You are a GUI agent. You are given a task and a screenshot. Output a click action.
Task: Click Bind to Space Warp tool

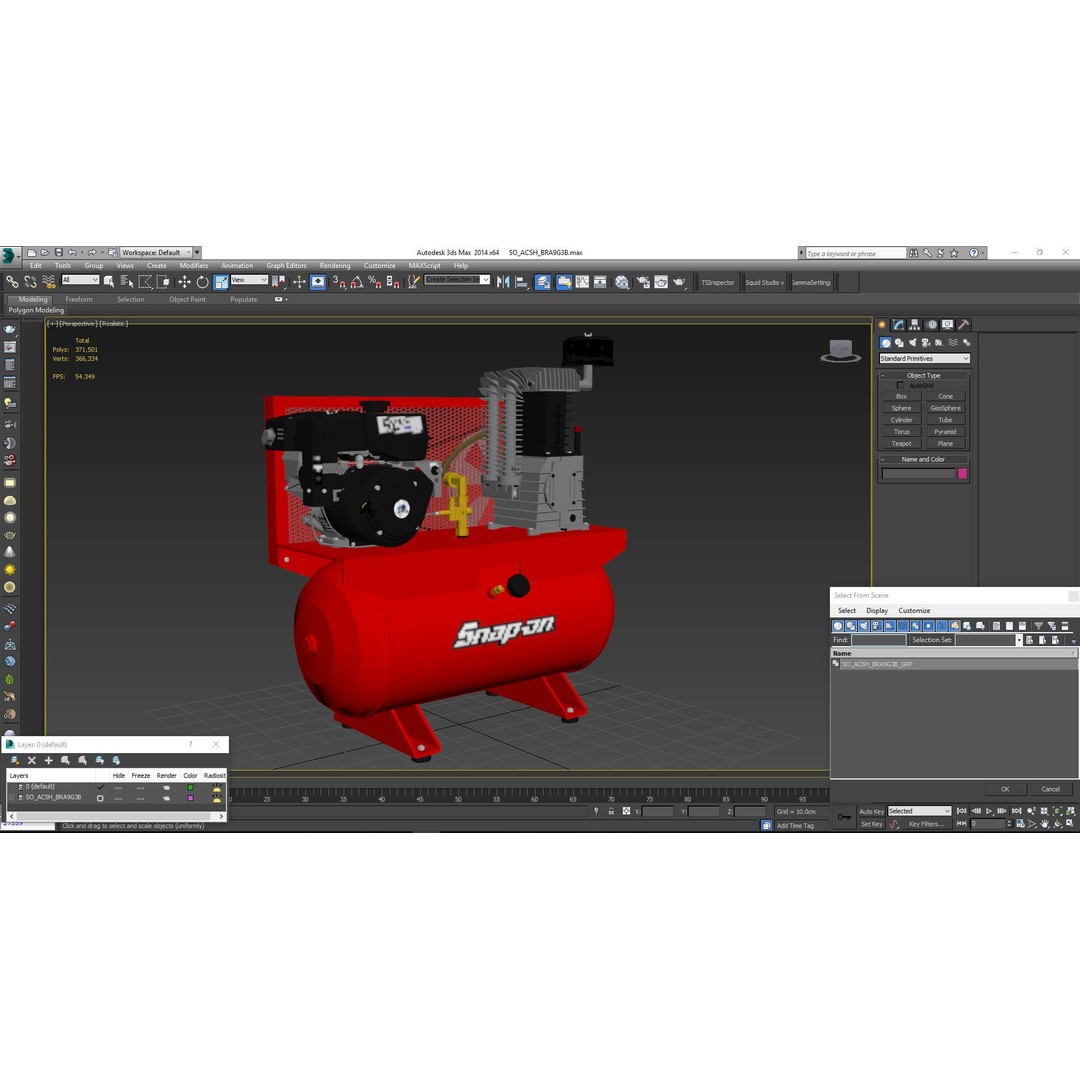click(x=49, y=282)
